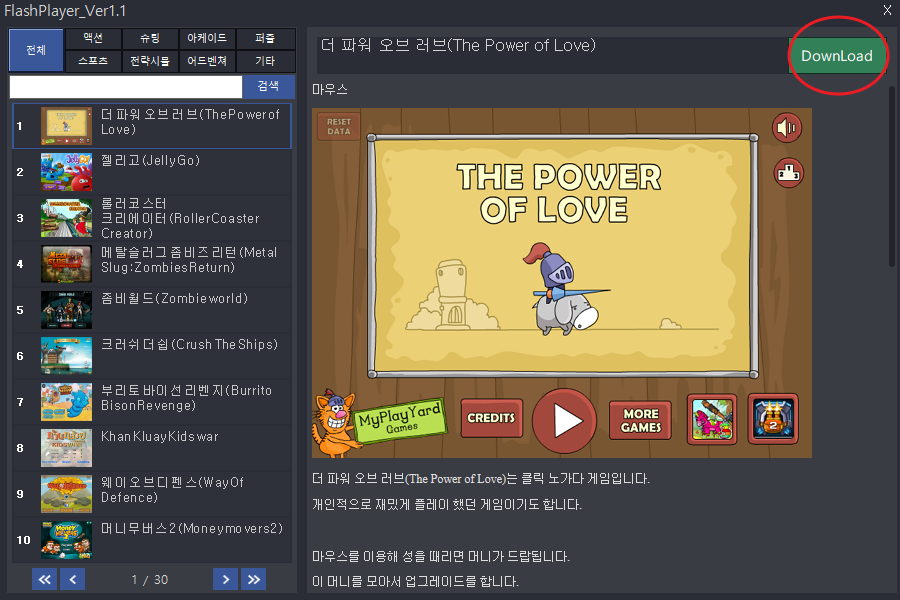Select KhanKluayKidswar list title
Viewport: 900px width, 600px height.
click(x=160, y=436)
